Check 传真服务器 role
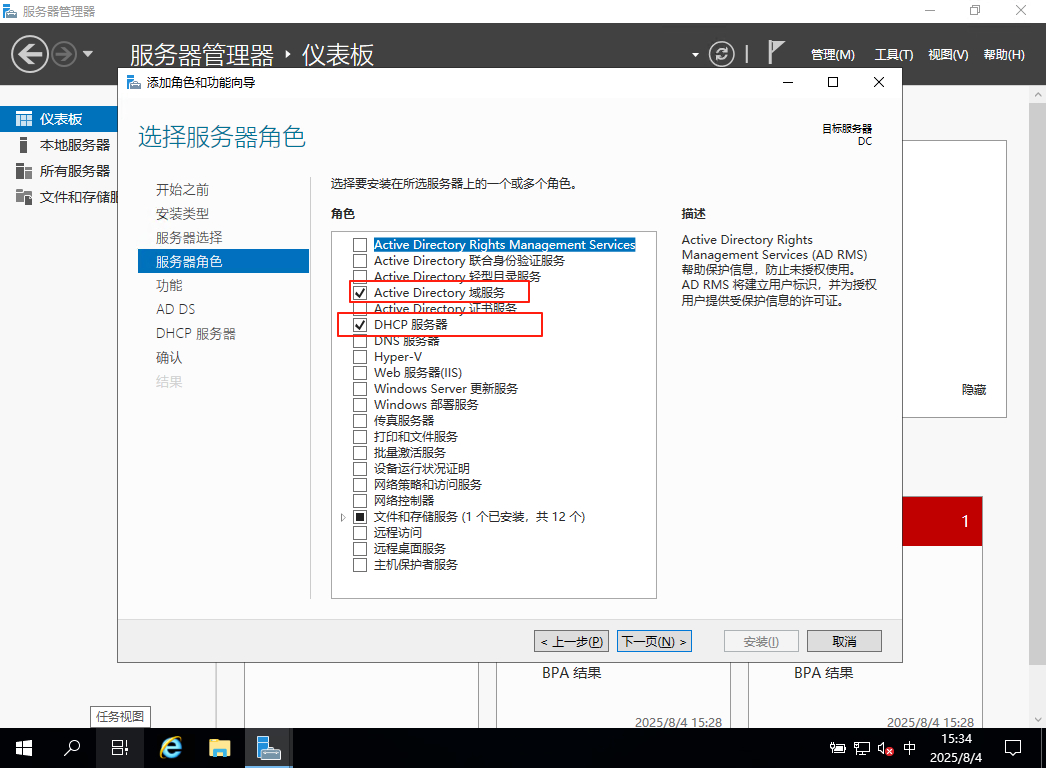Image resolution: width=1046 pixels, height=768 pixels. (x=360, y=421)
